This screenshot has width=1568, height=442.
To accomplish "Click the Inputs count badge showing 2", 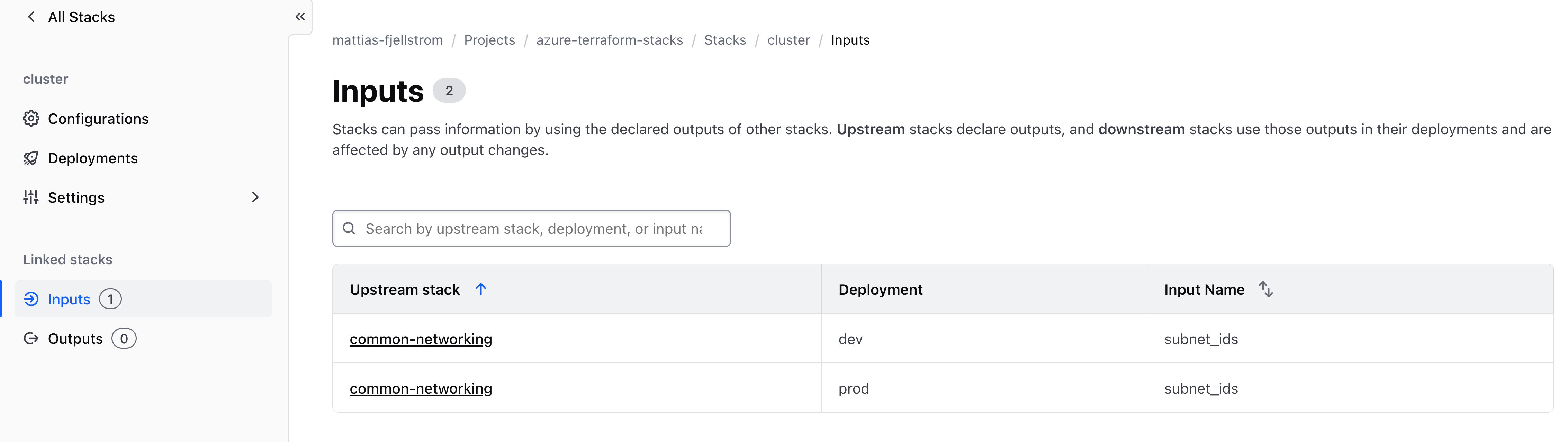I will 449,90.
